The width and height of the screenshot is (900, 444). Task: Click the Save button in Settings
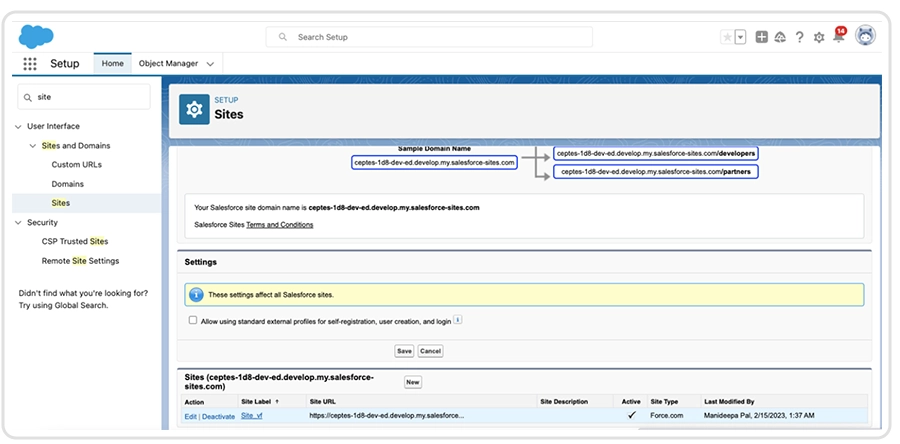(404, 351)
